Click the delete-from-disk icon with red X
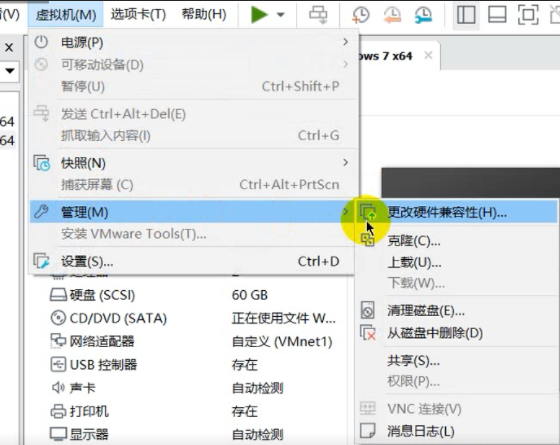Viewport: 560px width, 445px height. 368,333
